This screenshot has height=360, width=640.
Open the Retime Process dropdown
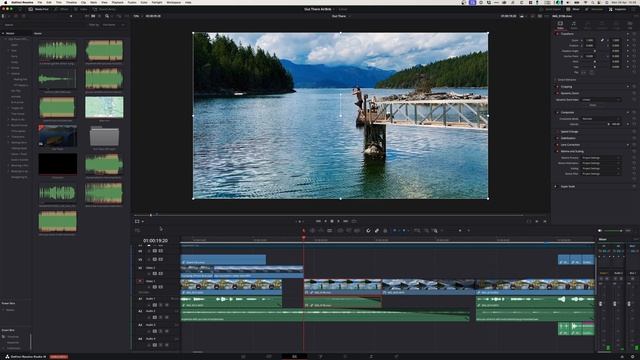tap(601, 158)
